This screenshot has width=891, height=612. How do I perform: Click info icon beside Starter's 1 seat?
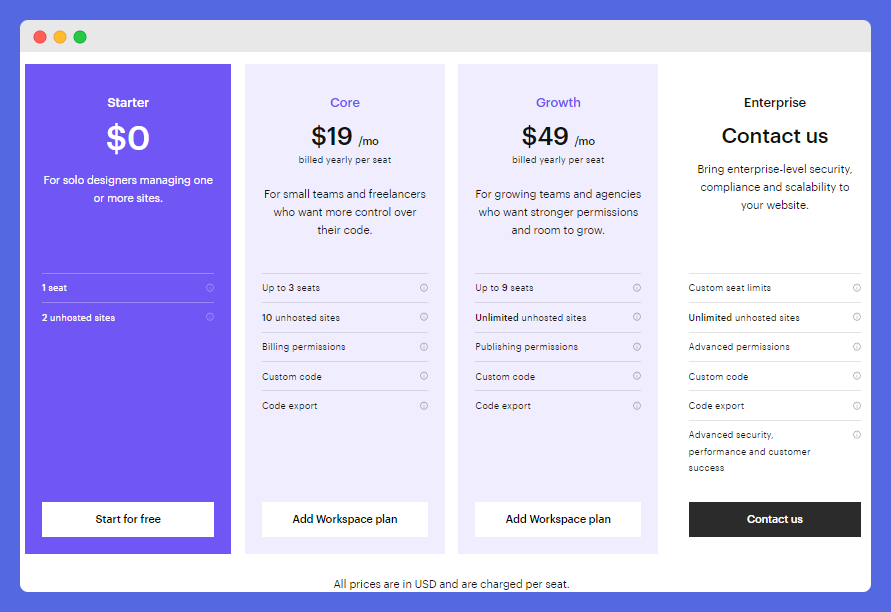click(x=210, y=288)
